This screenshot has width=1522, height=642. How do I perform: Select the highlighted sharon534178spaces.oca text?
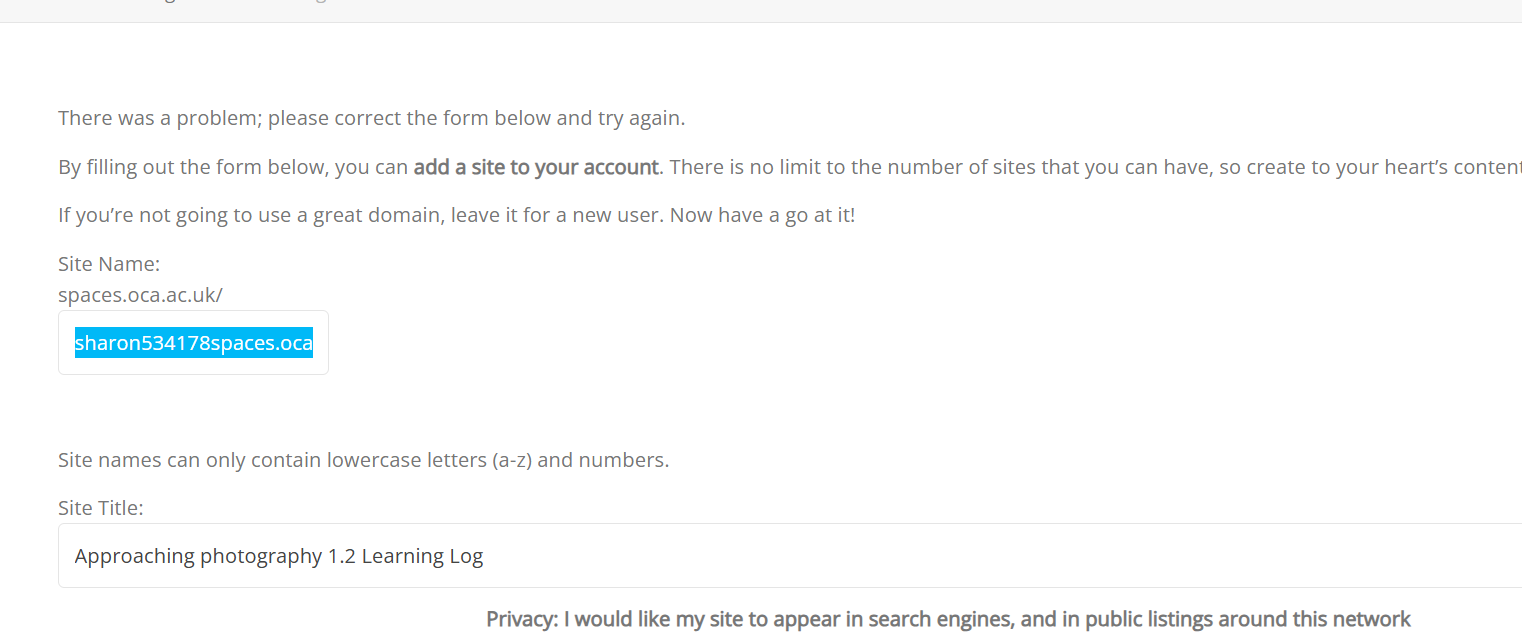193,344
